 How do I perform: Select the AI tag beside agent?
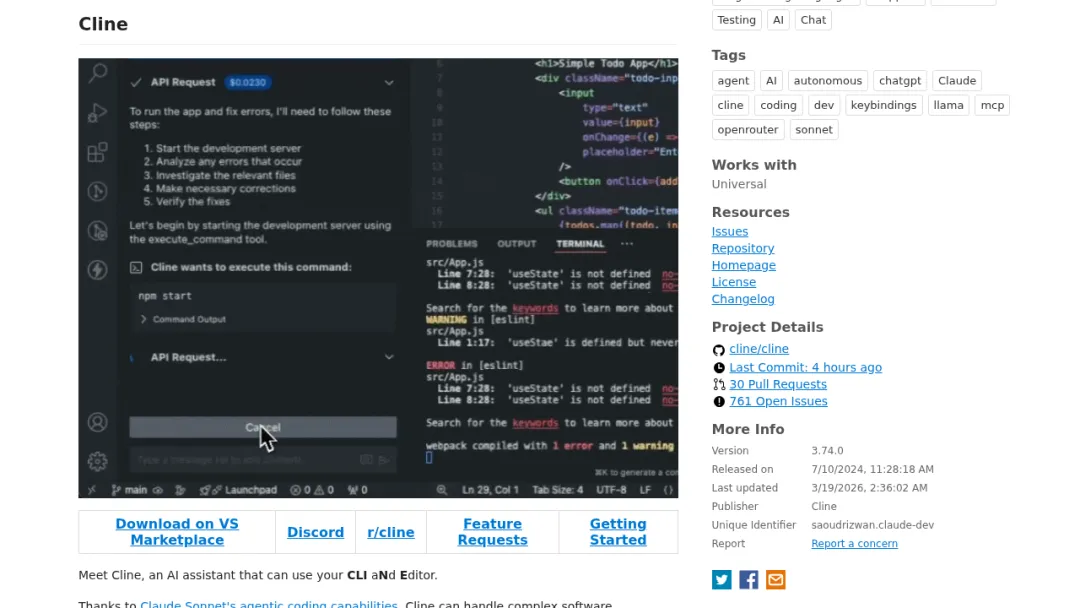pyautogui.click(x=771, y=81)
